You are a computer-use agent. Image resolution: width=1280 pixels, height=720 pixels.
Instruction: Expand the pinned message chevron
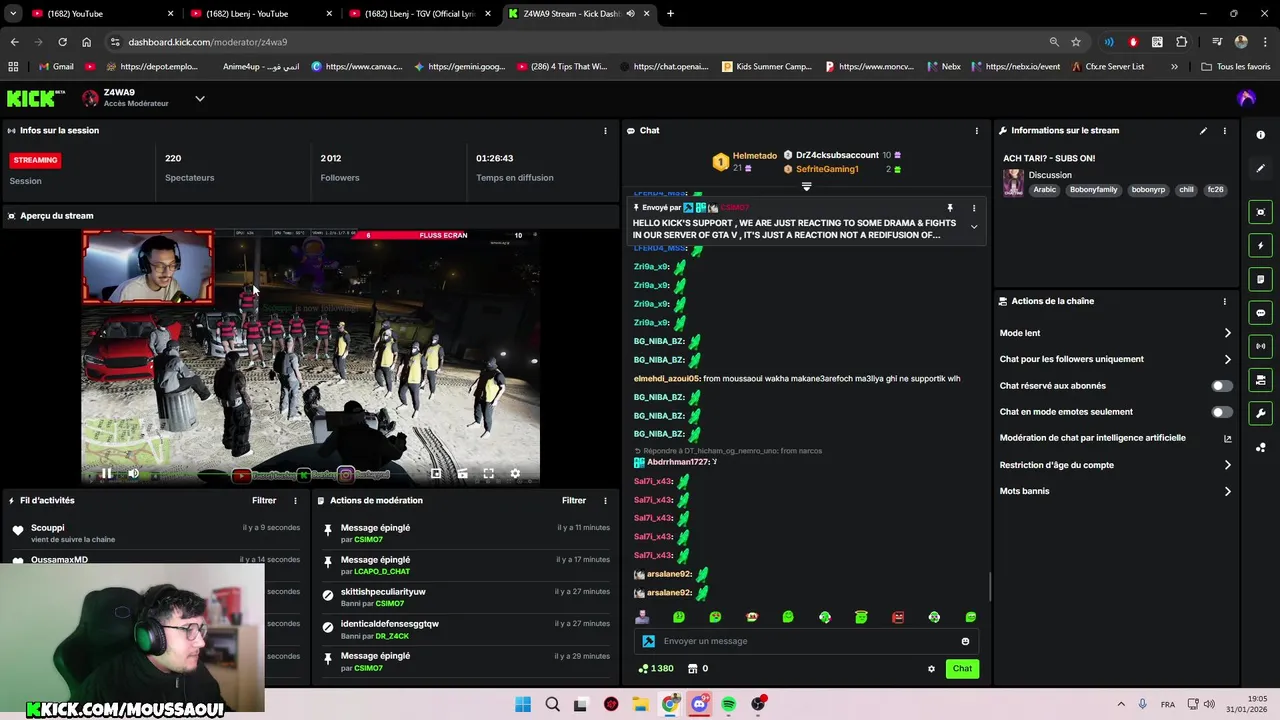[974, 227]
